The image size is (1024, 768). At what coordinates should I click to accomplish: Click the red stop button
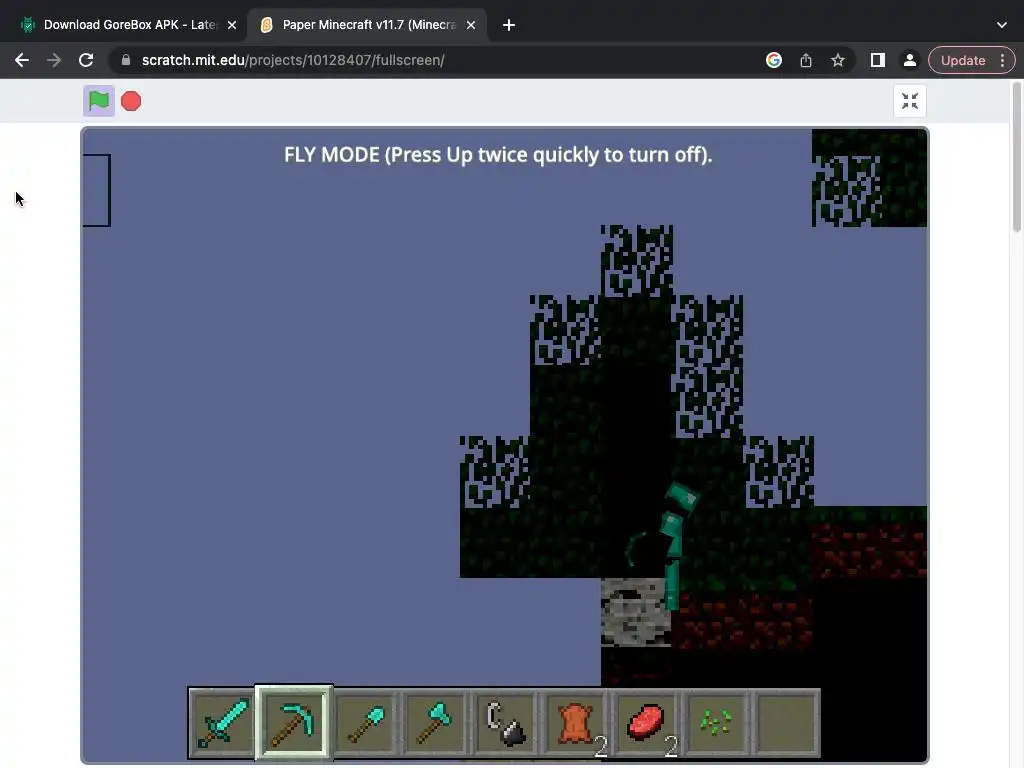[131, 101]
